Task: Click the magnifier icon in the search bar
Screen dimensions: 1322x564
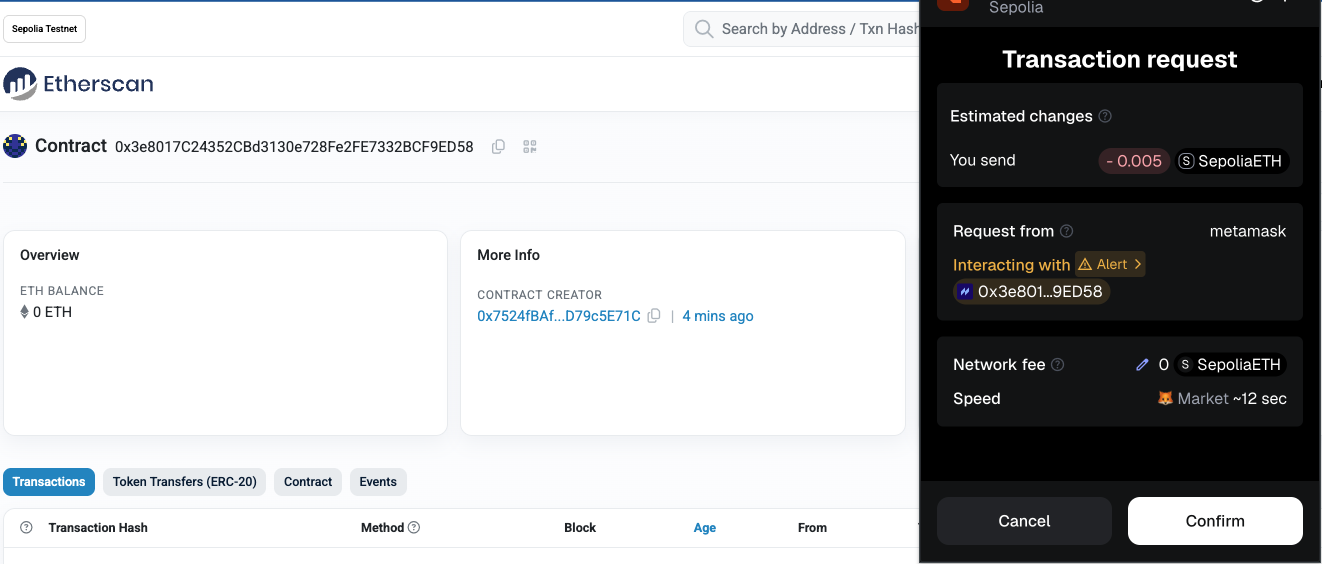Action: click(704, 29)
